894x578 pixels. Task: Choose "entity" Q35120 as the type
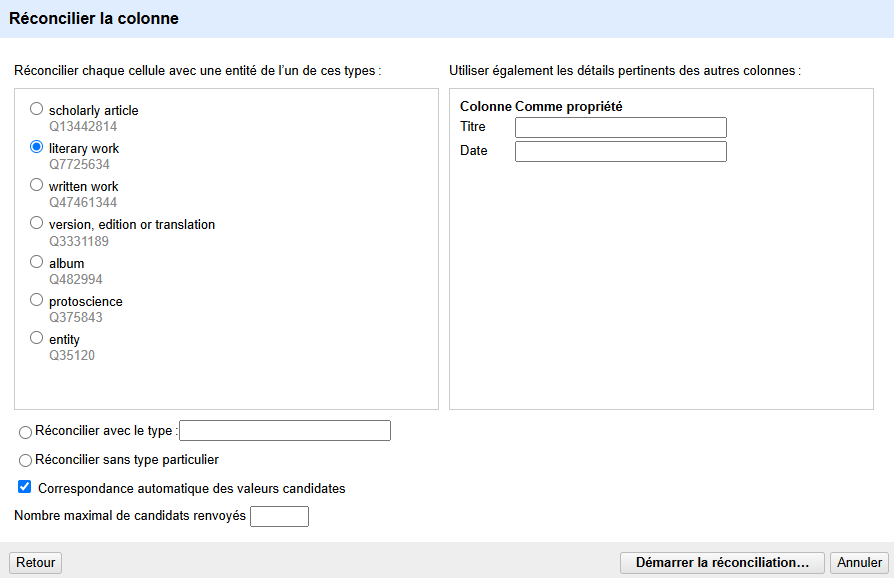pyautogui.click(x=37, y=337)
